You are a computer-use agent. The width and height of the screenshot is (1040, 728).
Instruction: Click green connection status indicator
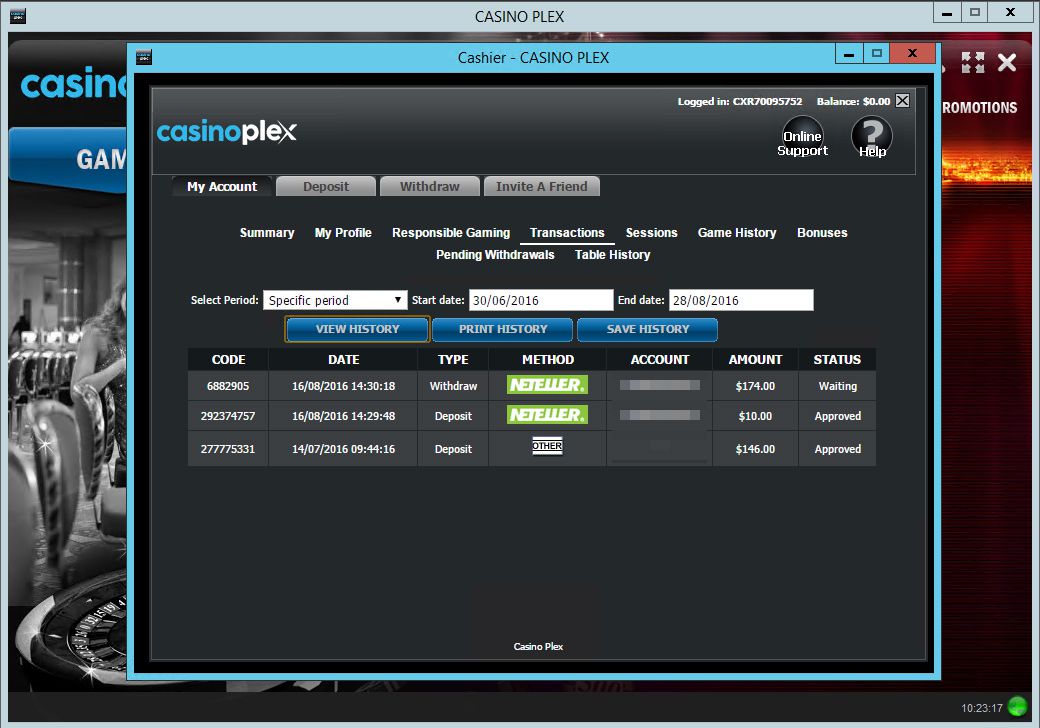(1017, 706)
